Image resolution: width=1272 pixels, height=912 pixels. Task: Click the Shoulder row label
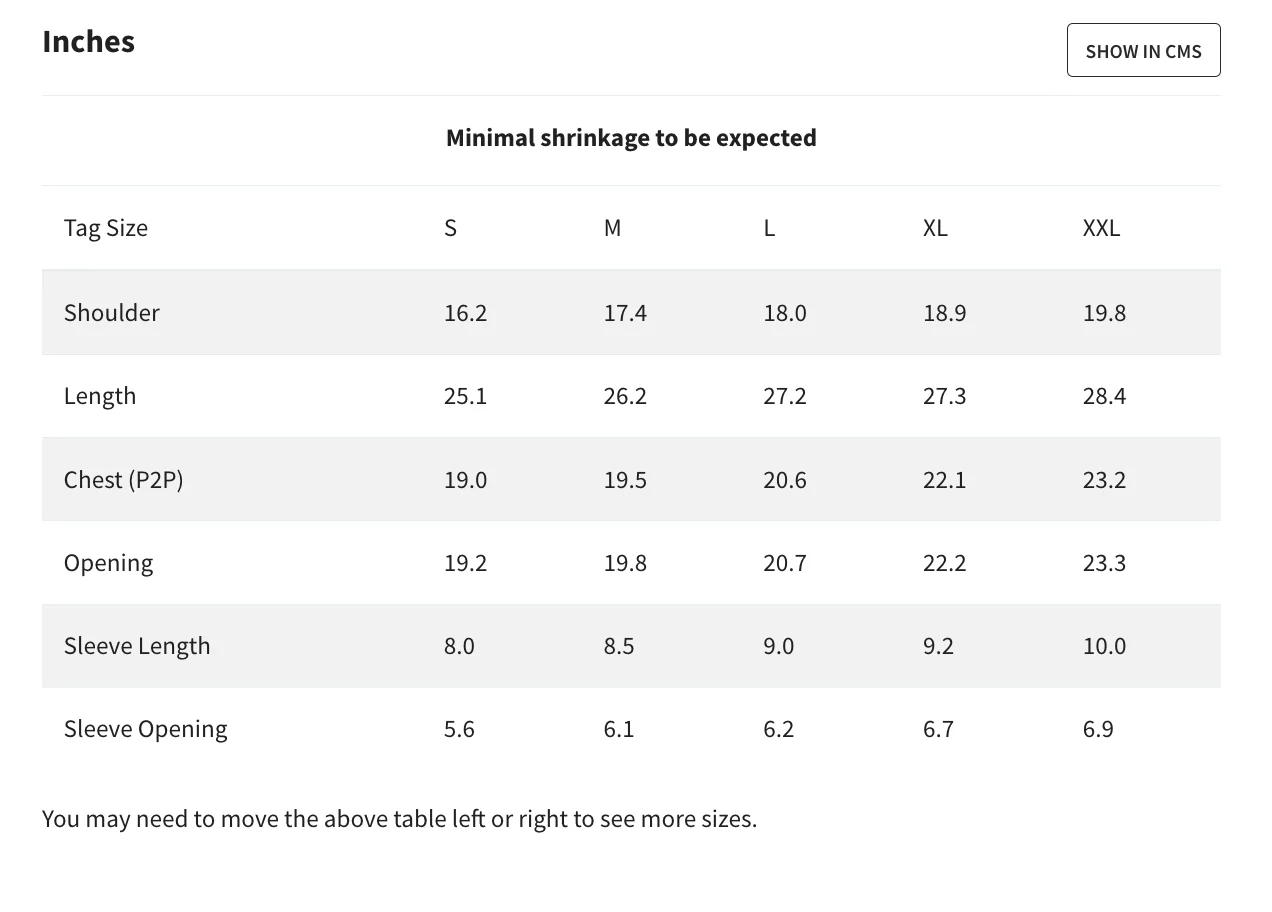[x=112, y=312]
